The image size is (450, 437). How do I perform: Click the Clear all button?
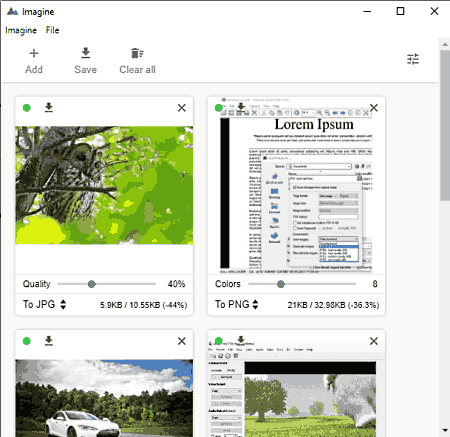137,61
